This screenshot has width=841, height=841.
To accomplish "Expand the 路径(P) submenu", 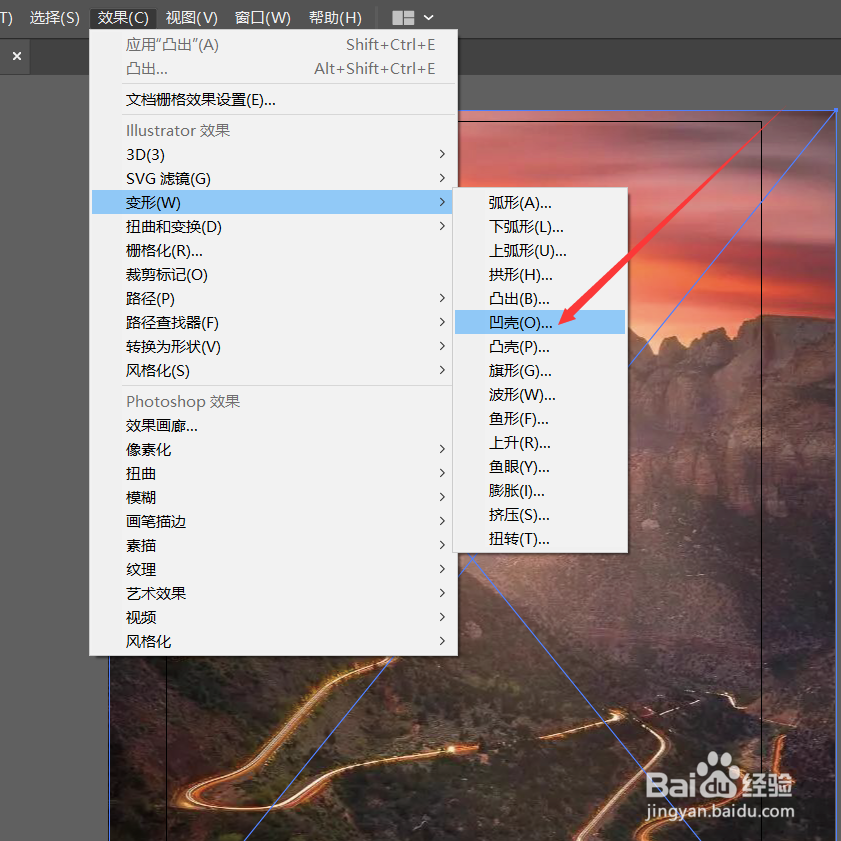I will click(274, 299).
